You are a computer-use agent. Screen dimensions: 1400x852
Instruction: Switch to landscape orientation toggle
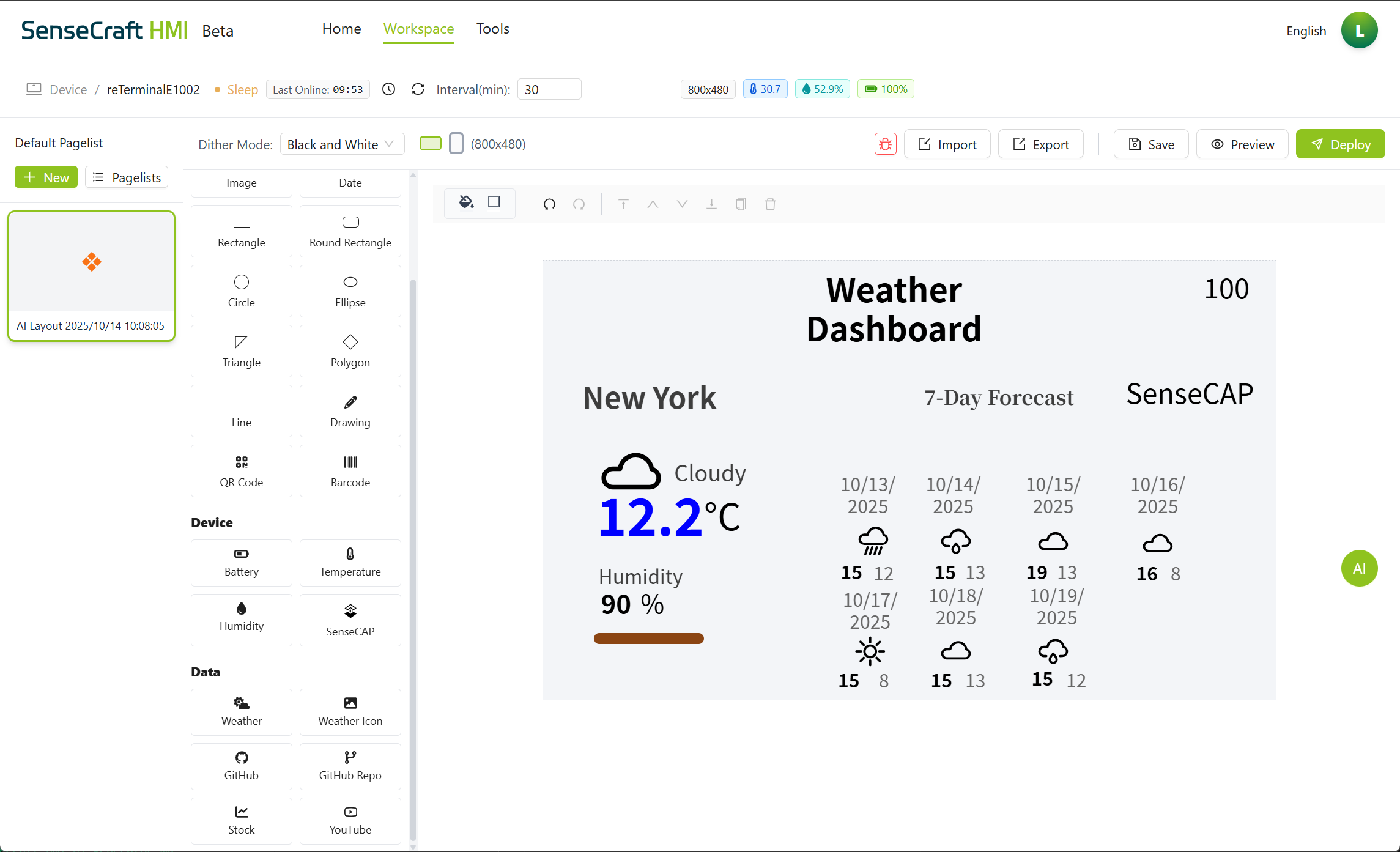[431, 144]
